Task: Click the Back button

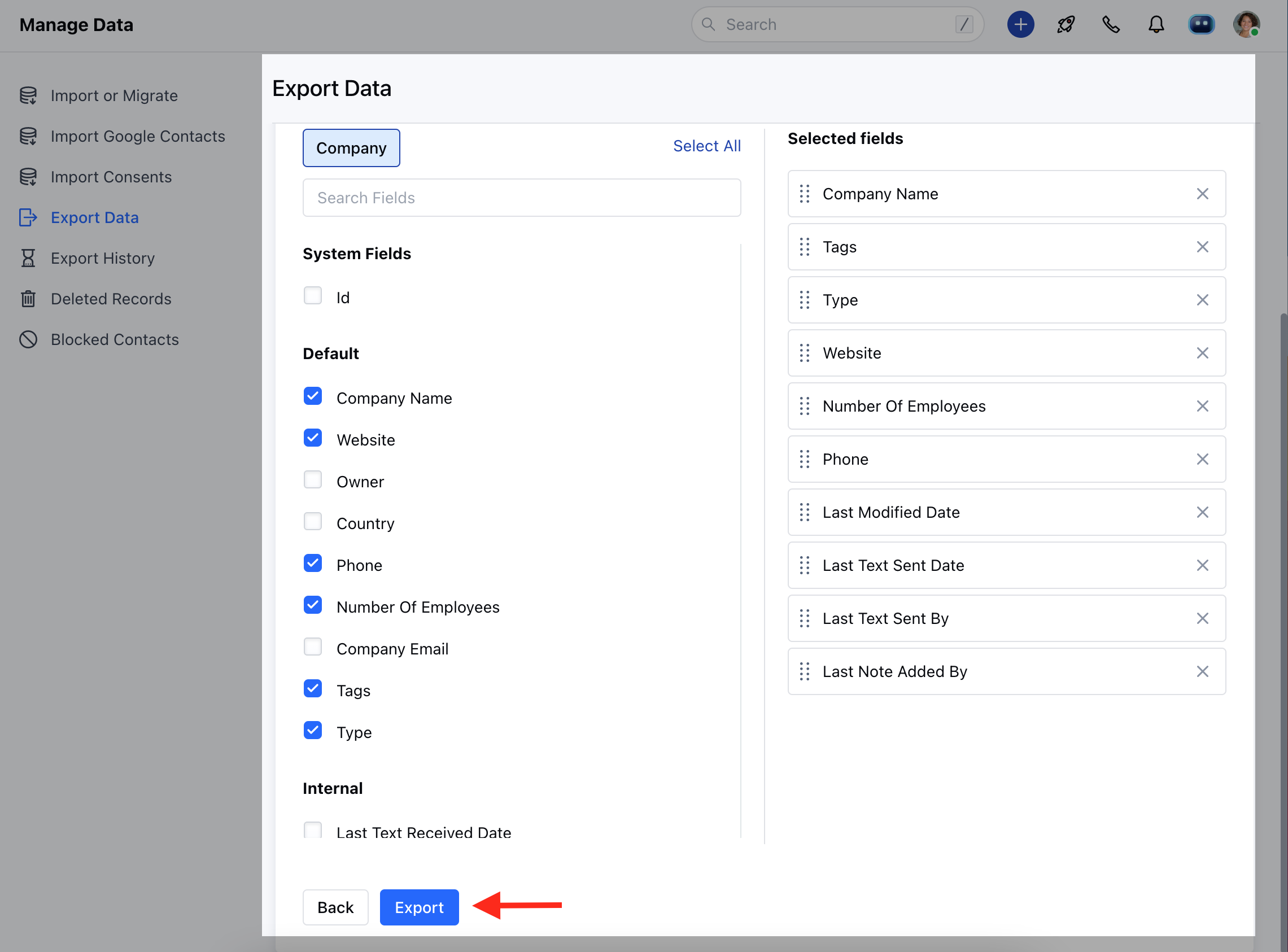Action: 335,907
